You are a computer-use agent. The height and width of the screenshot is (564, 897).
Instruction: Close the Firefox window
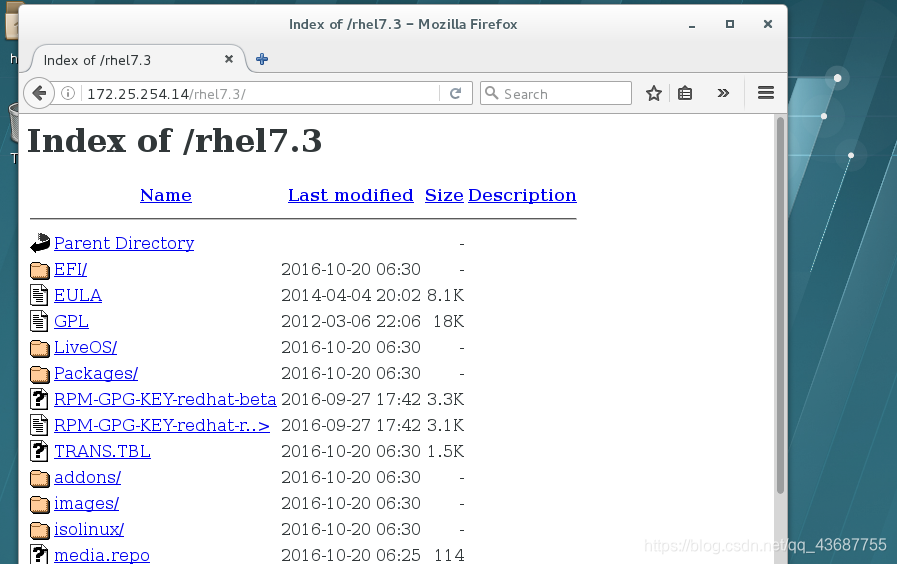point(768,24)
